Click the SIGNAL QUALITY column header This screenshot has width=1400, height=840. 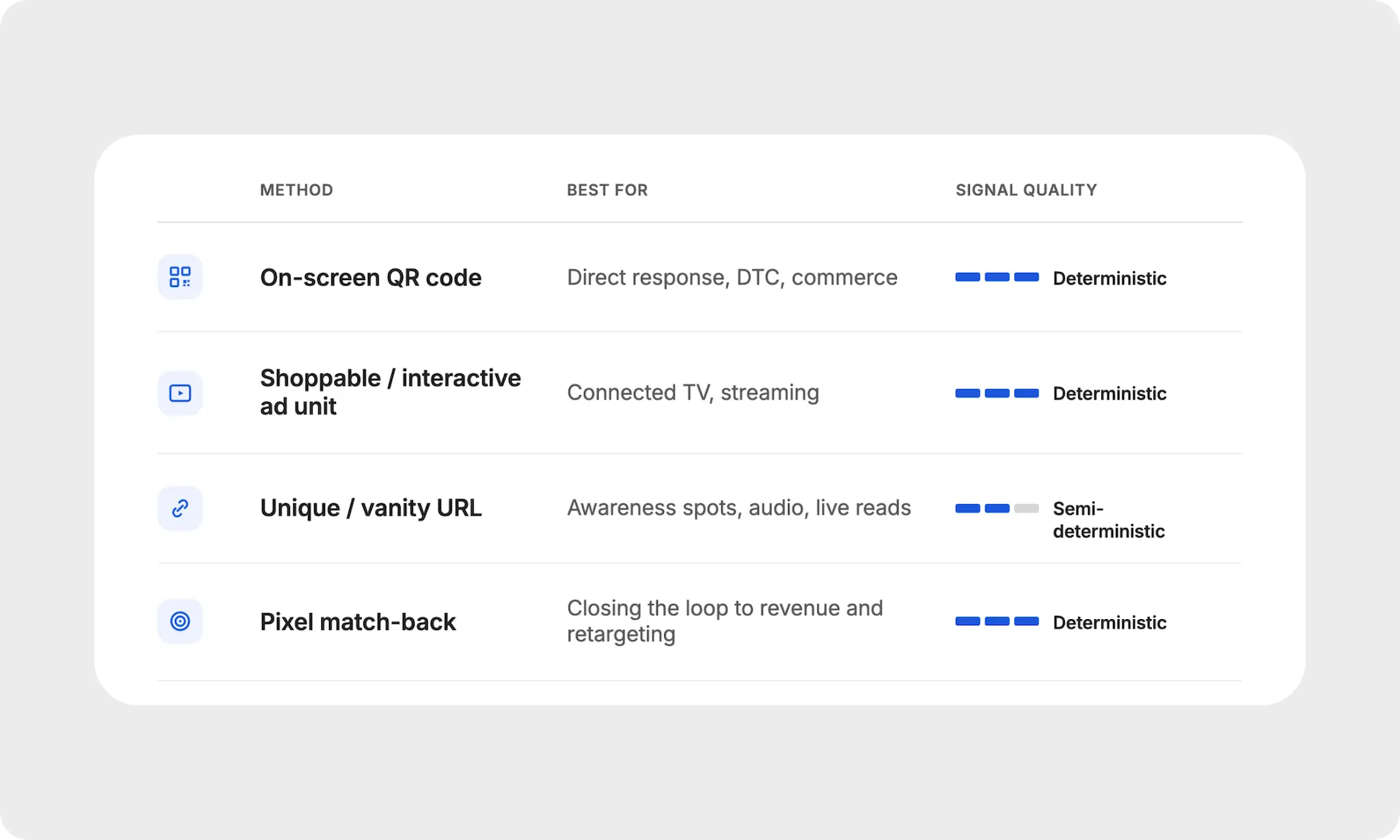point(1026,190)
